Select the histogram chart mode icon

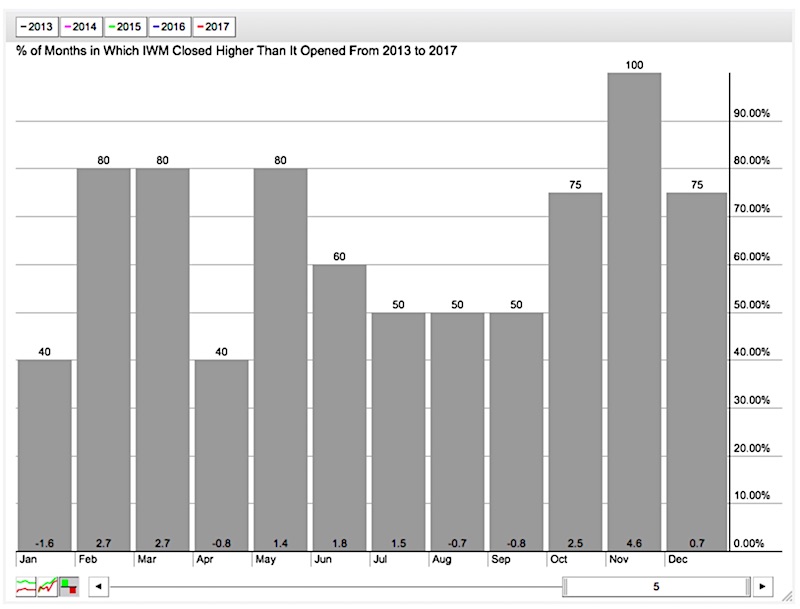(x=69, y=587)
